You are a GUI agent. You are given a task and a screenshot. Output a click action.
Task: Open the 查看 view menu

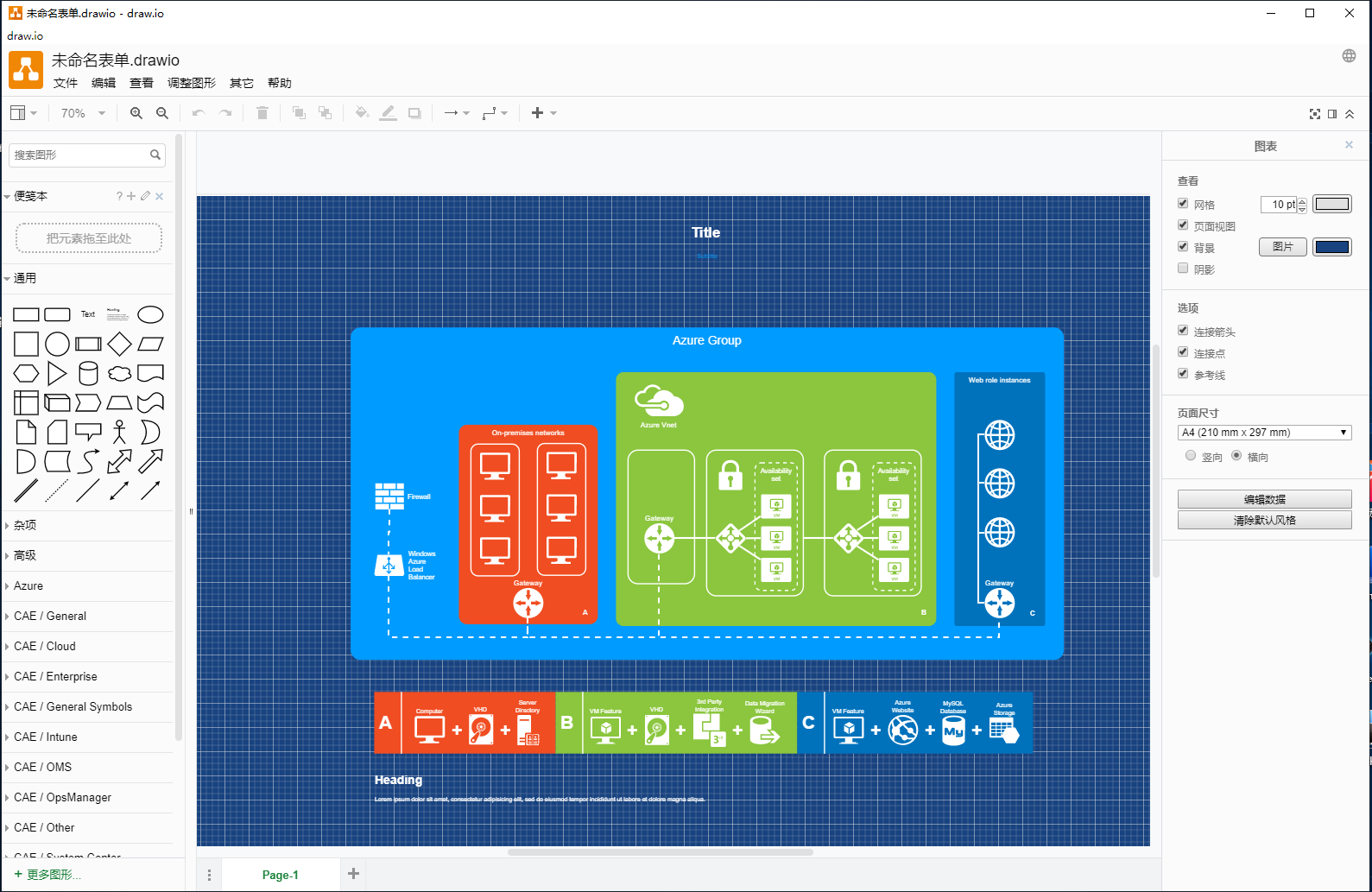(x=142, y=83)
